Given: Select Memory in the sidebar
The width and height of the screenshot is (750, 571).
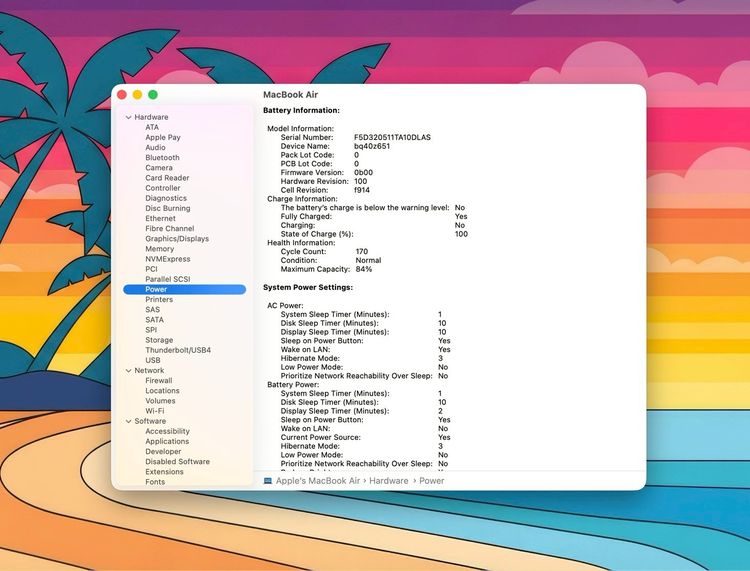Looking at the screenshot, I should tap(160, 249).
